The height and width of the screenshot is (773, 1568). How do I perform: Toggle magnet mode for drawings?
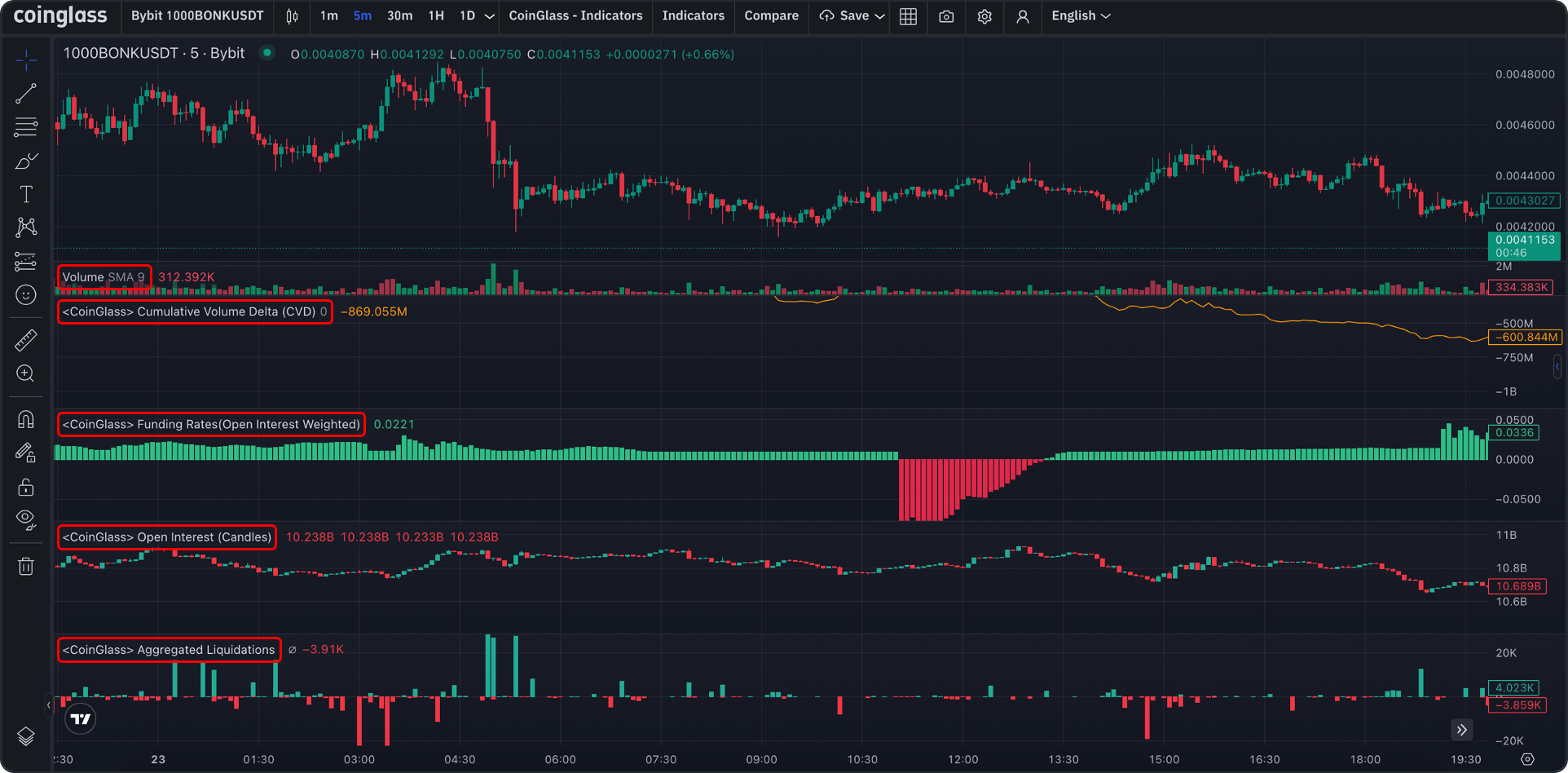click(x=26, y=419)
